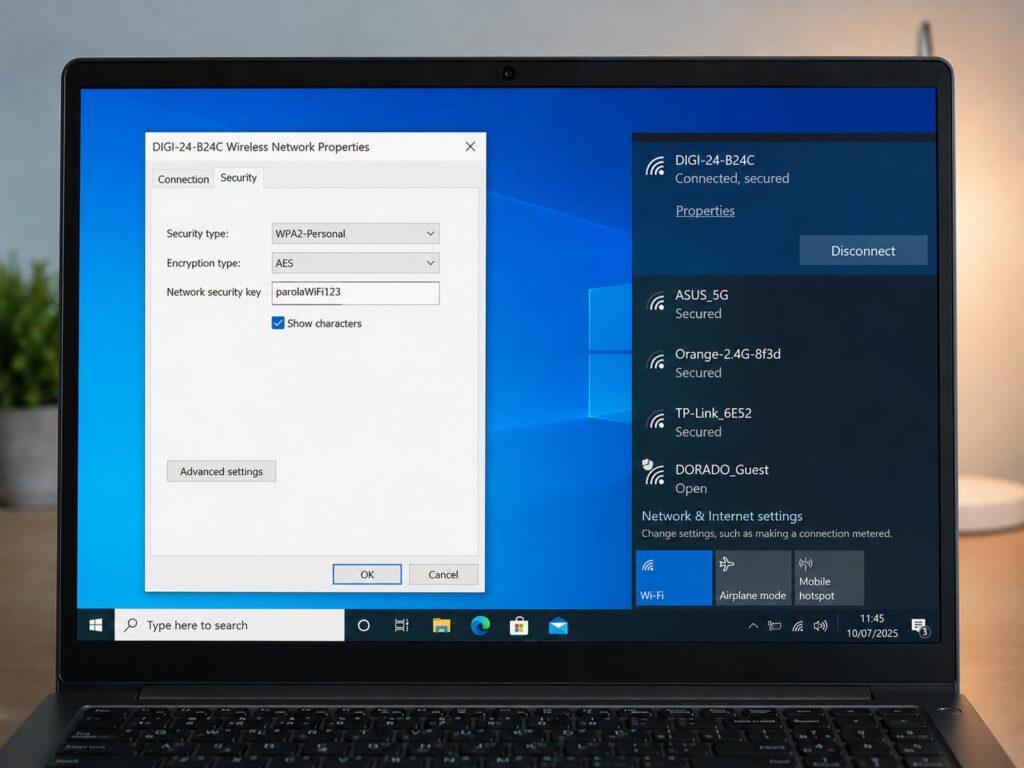Open the Action Center notifications icon
This screenshot has height=768, width=1024.
(920, 627)
